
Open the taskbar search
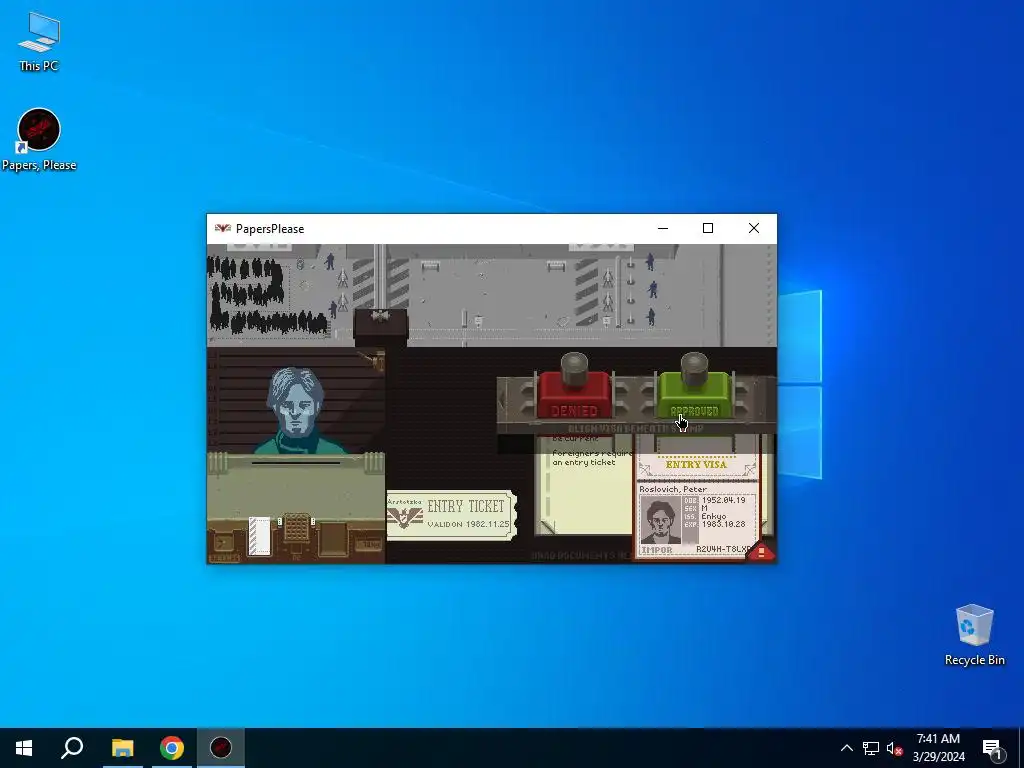point(72,748)
